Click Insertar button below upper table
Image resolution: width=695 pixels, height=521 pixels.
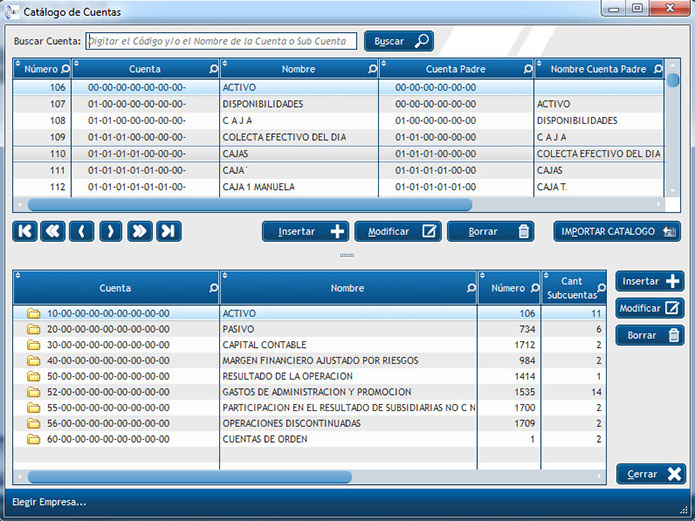pos(305,231)
